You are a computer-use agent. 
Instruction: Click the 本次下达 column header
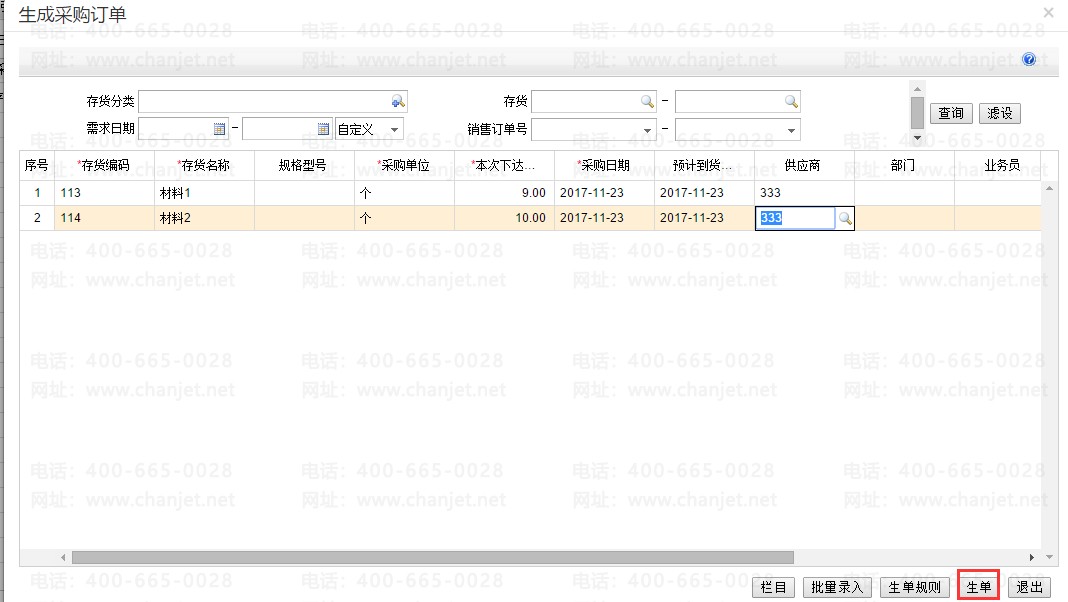[x=504, y=165]
